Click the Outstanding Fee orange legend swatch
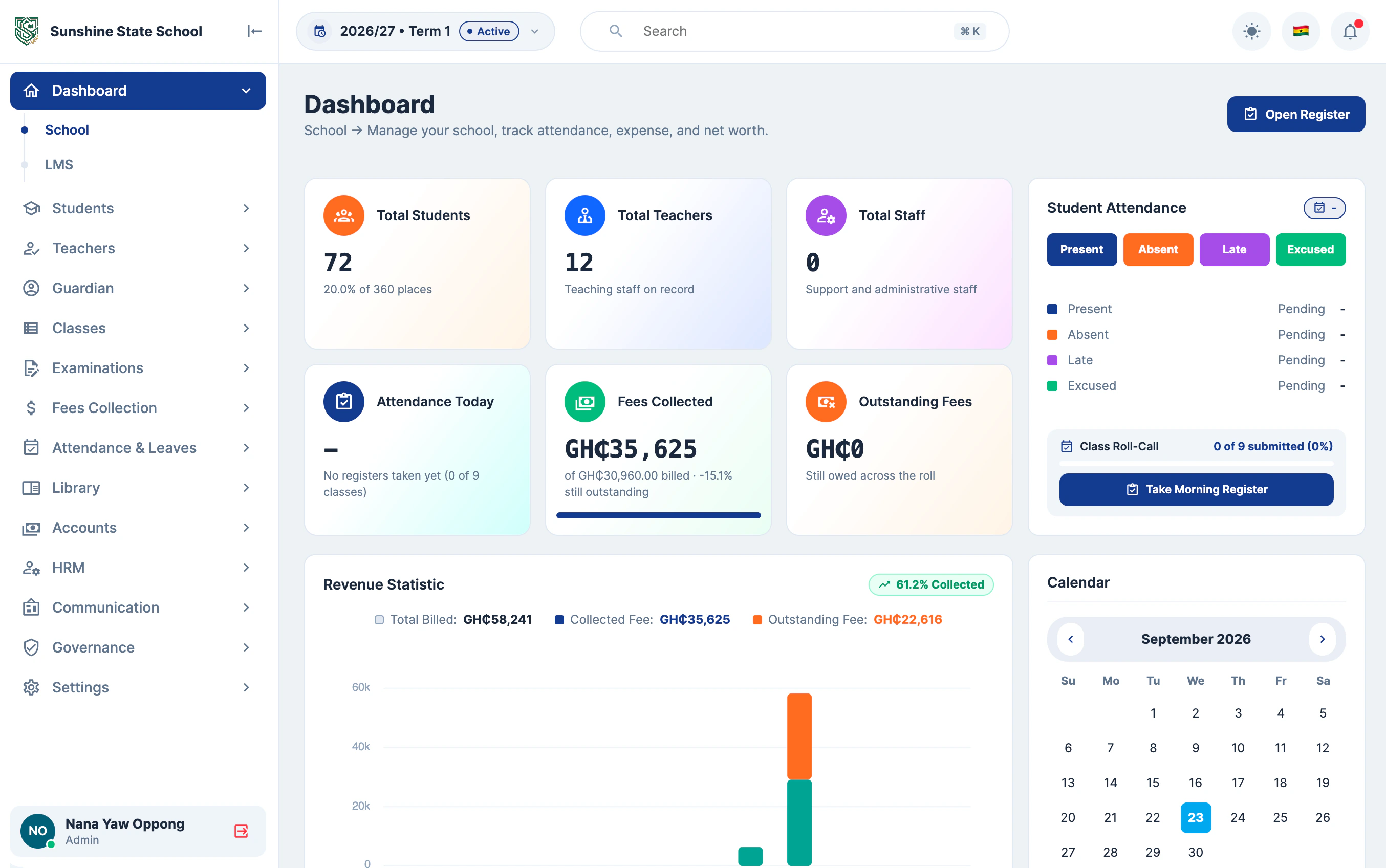Viewport: 1386px width, 868px height. 757,619
